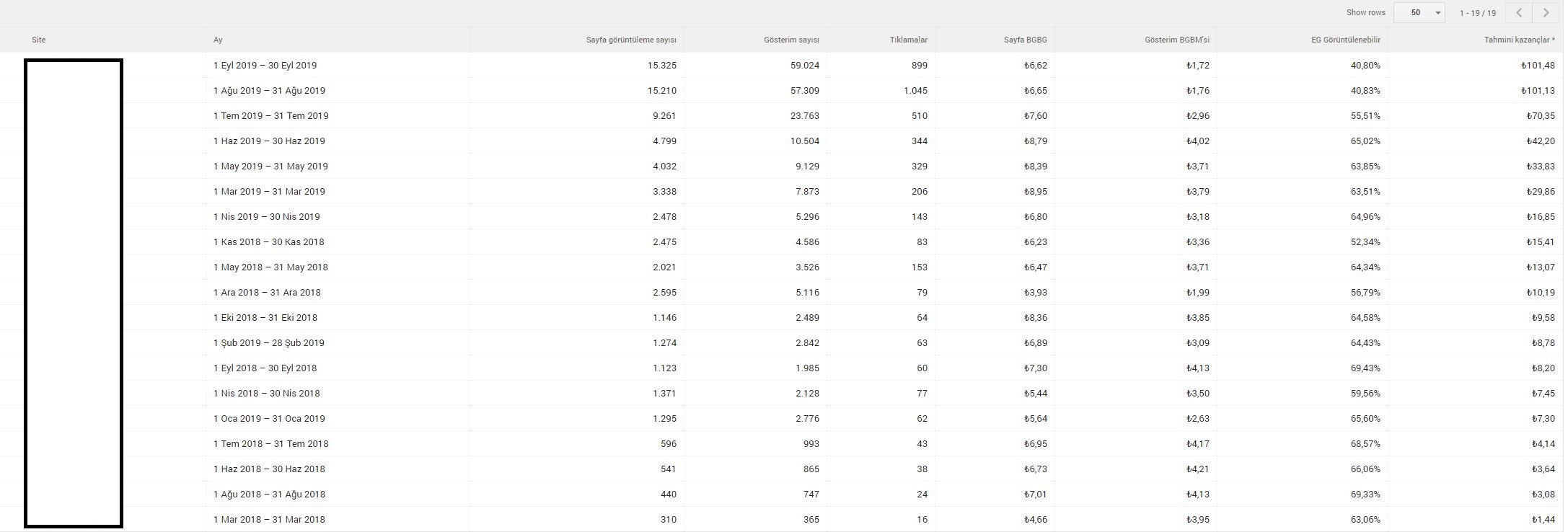1568x532 pixels.
Task: Sort by the Site column header
Action: coord(39,40)
